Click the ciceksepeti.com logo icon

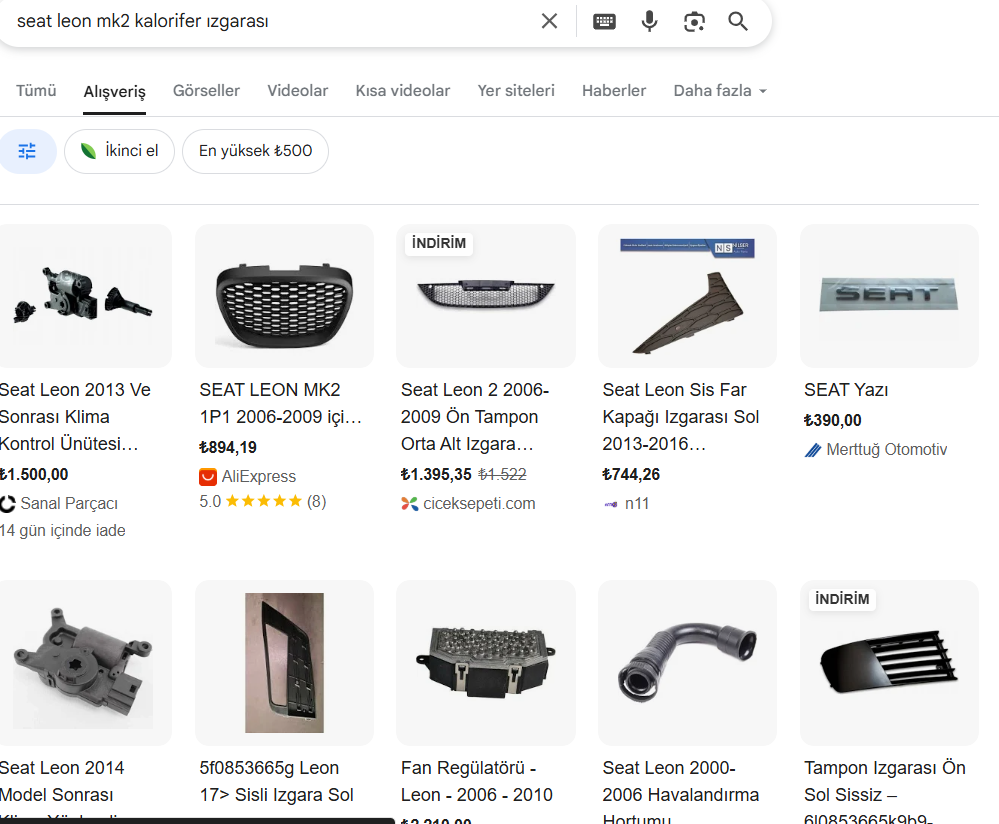pyautogui.click(x=410, y=503)
